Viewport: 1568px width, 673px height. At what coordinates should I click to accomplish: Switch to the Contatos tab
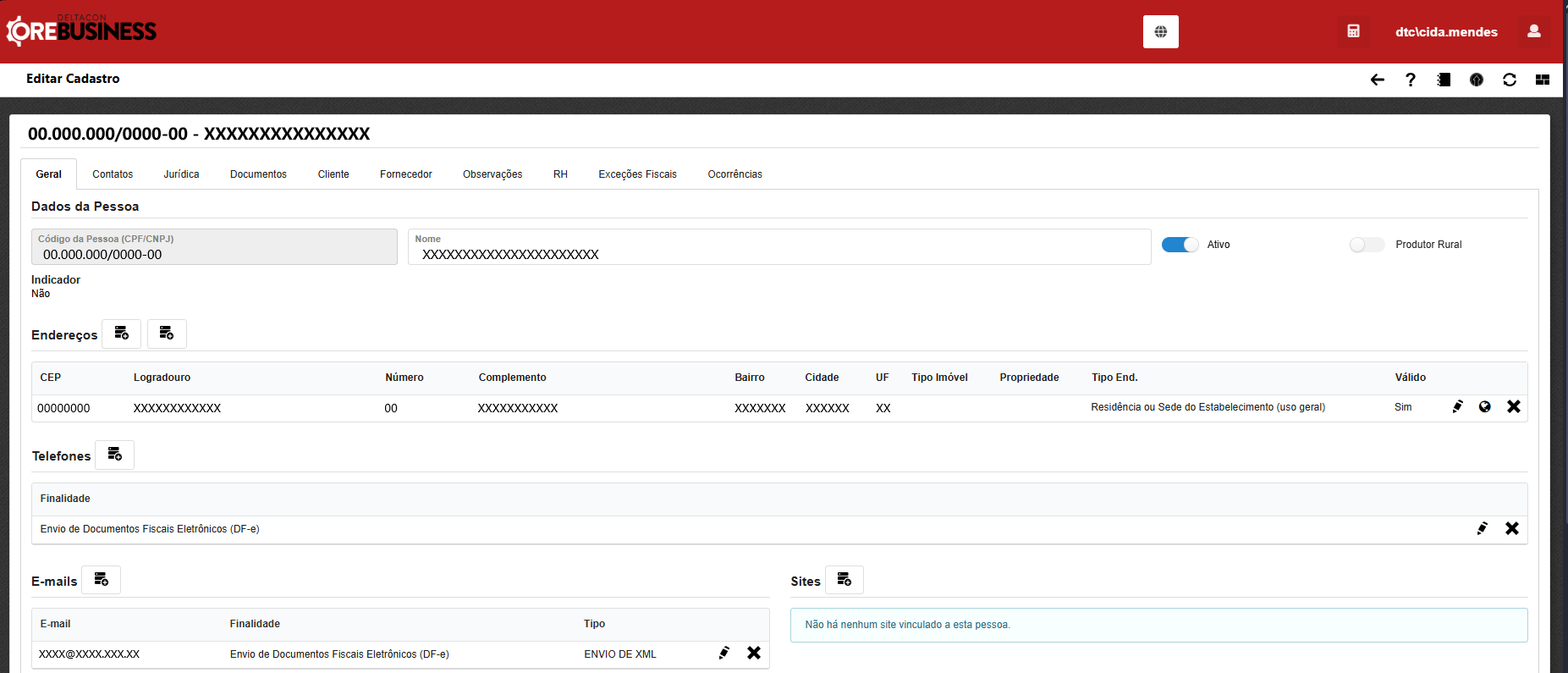click(x=113, y=174)
